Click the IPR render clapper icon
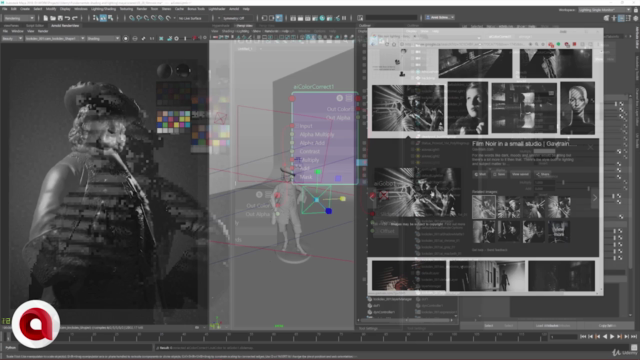This screenshot has width=640, height=360. point(308,18)
